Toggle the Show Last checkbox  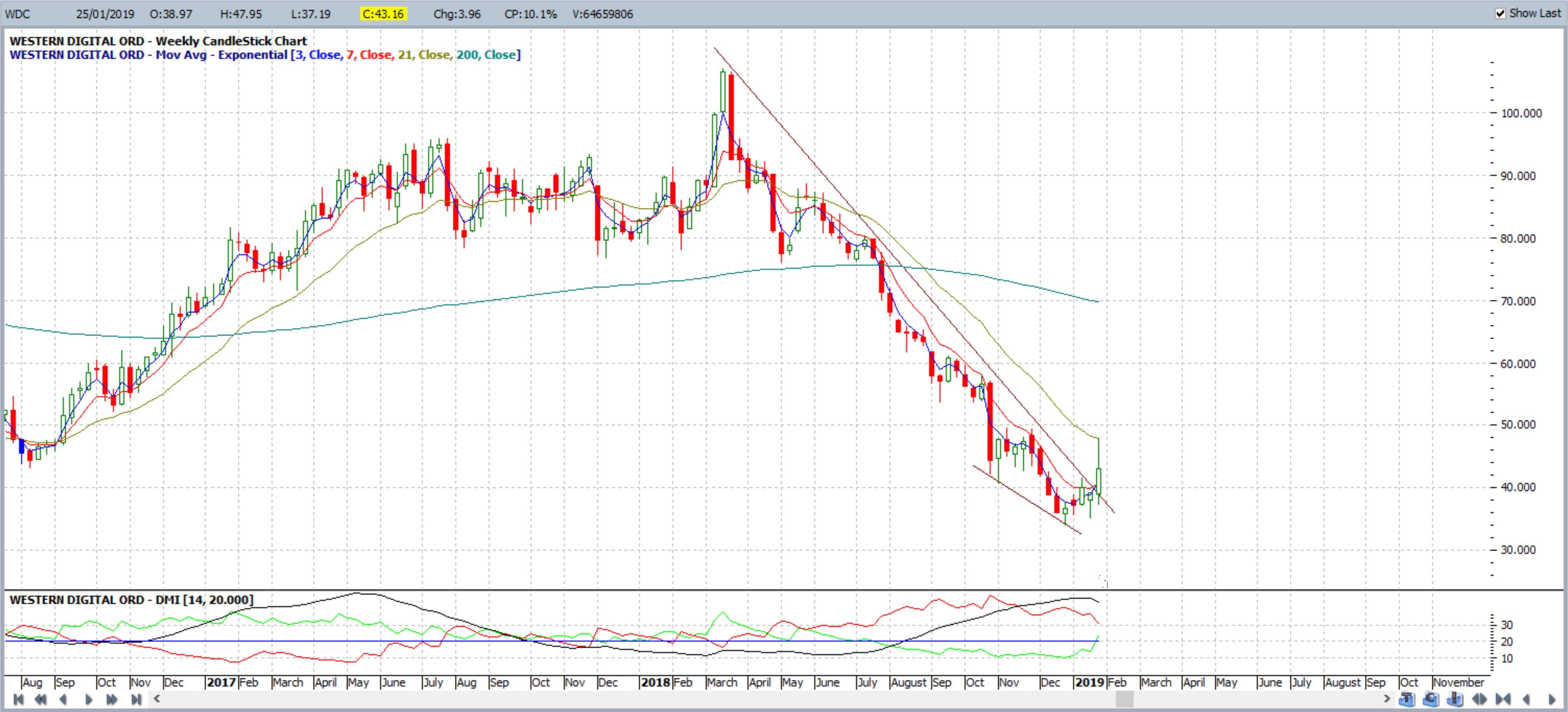1500,13
